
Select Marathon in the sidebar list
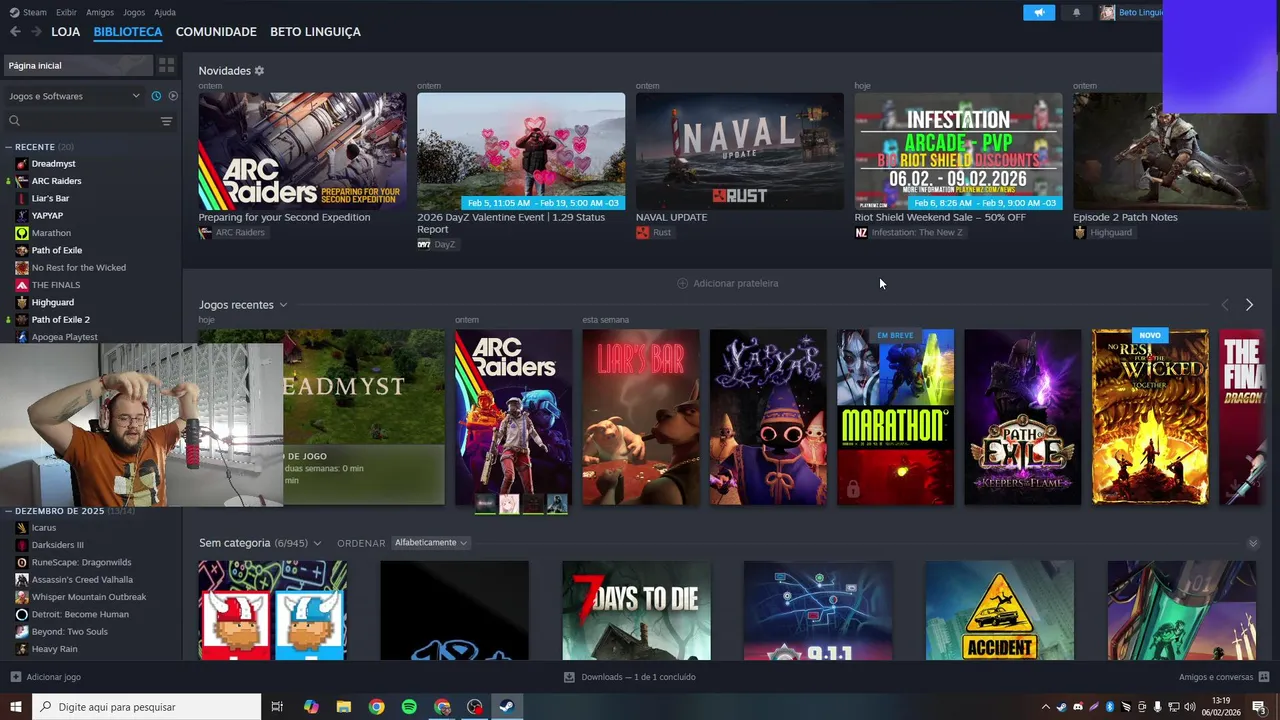(x=51, y=233)
